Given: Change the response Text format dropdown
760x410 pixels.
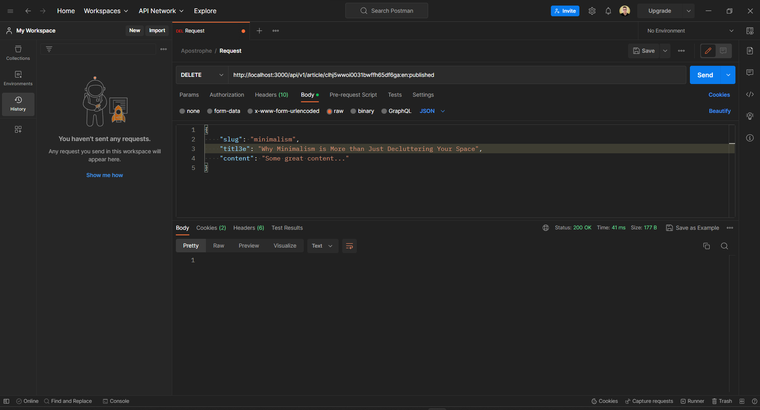Looking at the screenshot, I should (x=322, y=246).
